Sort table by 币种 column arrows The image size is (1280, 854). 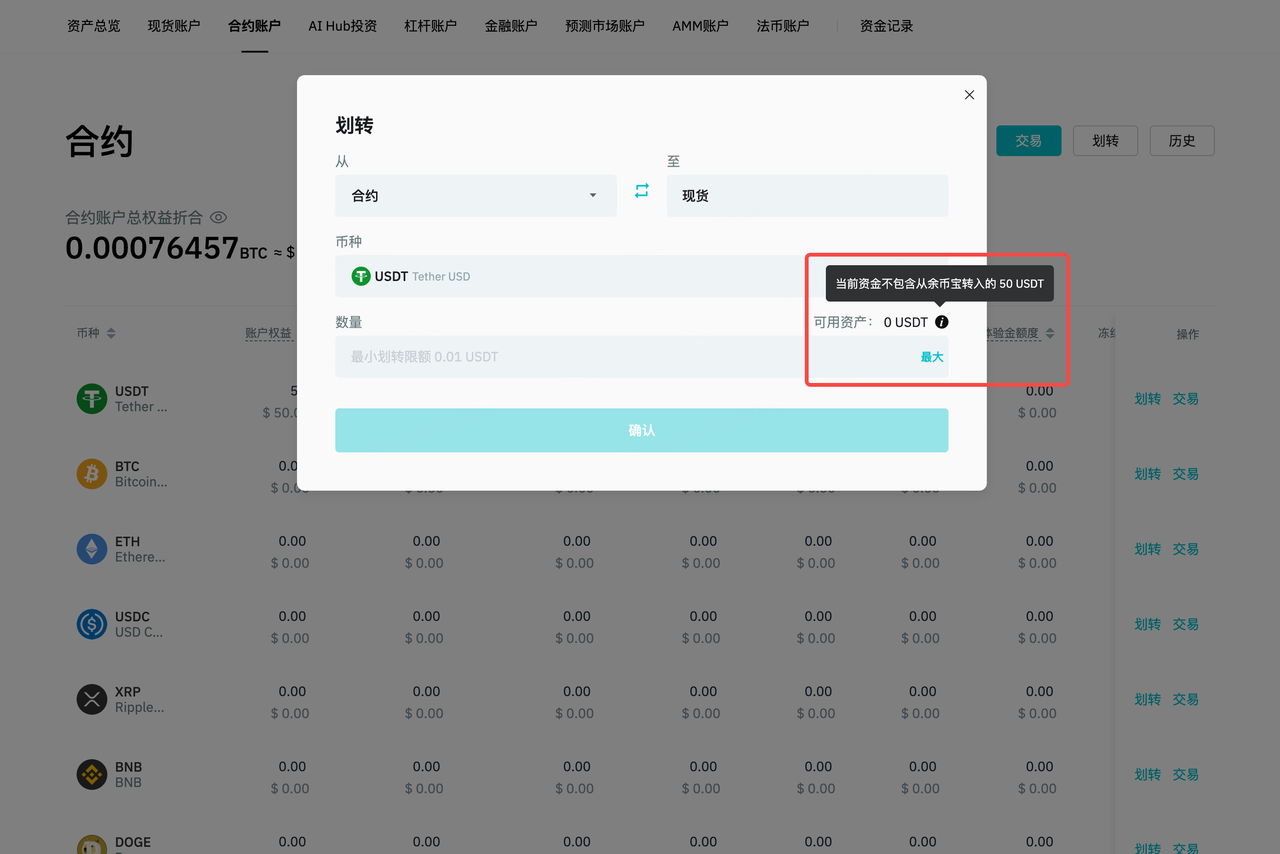coord(111,333)
